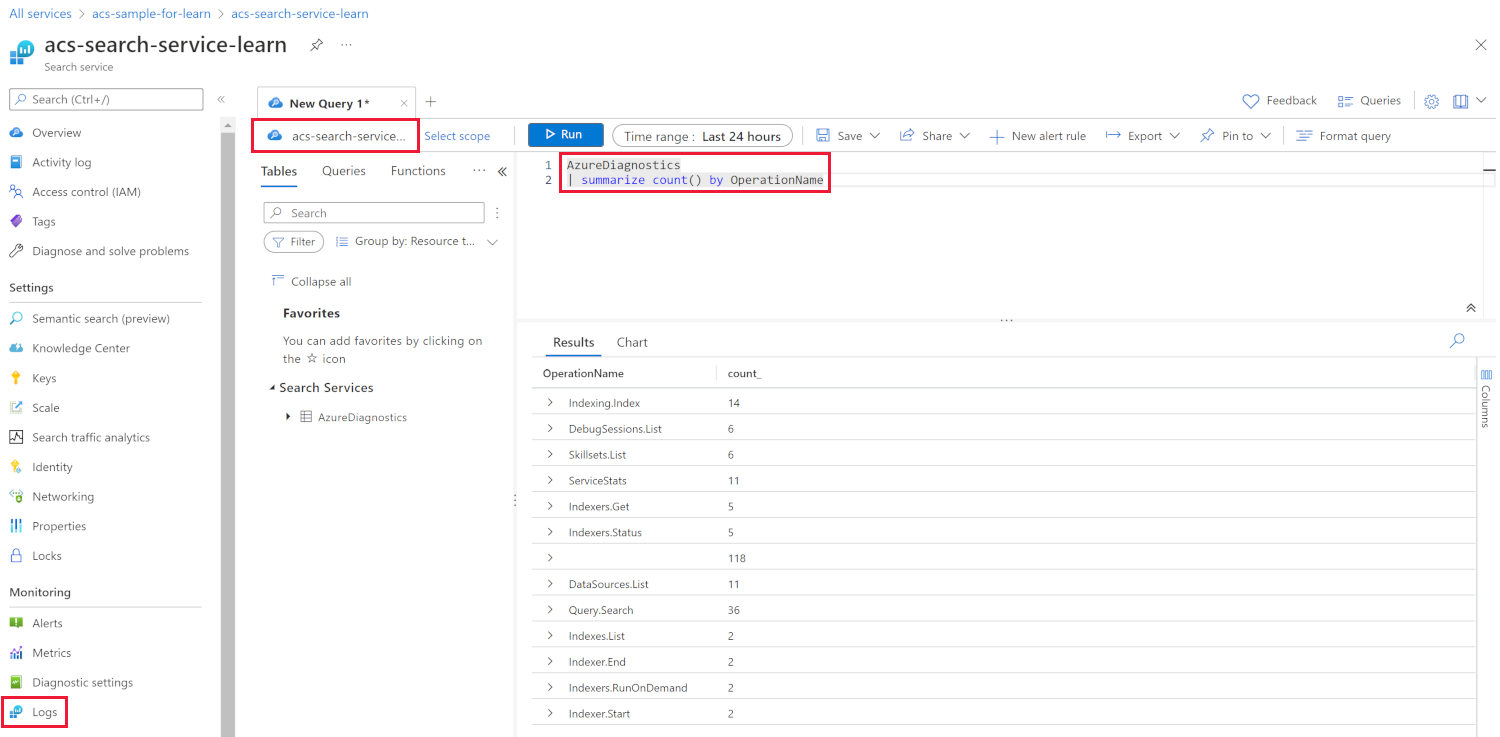Viewport: 1500px width, 737px height.
Task: Open Identity settings
Action: point(52,467)
